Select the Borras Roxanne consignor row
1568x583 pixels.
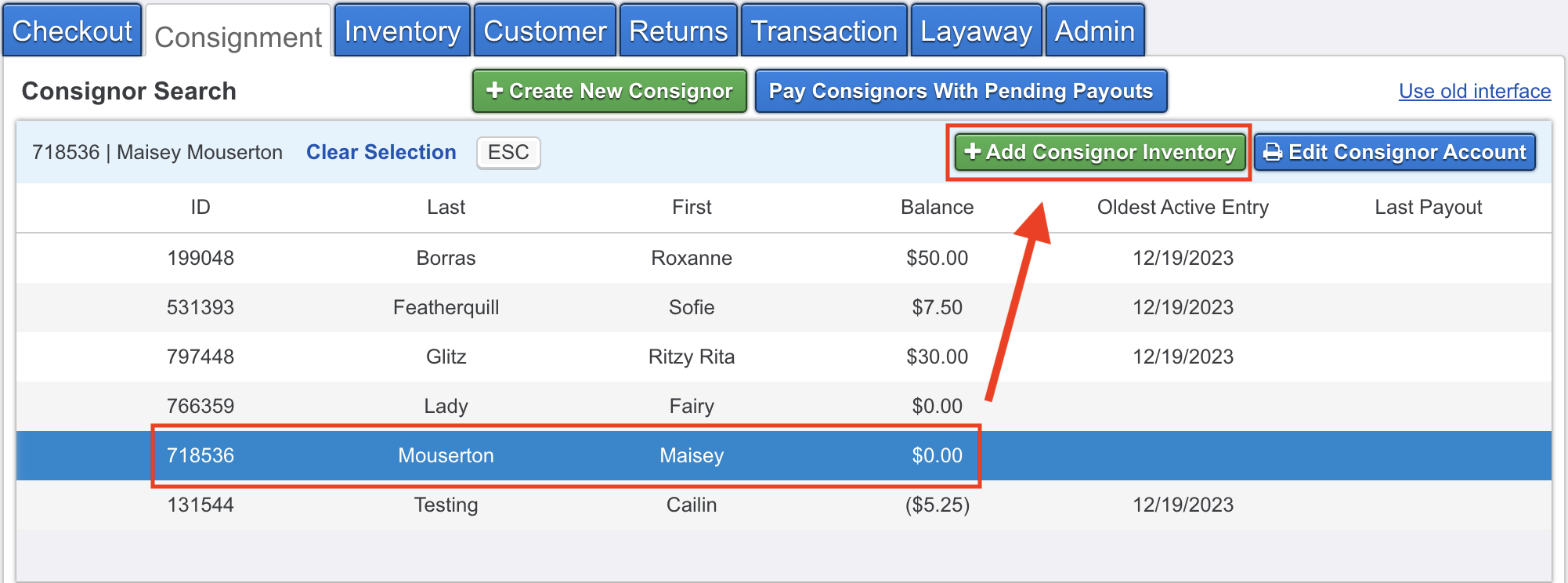tap(692, 258)
